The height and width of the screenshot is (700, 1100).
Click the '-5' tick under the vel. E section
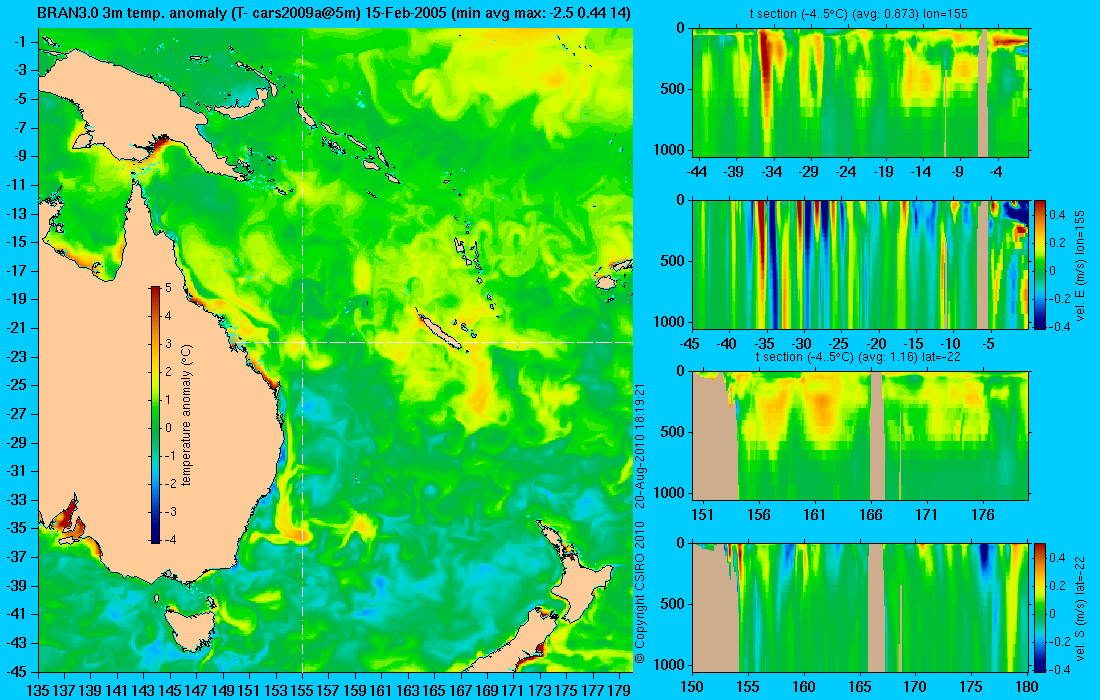tap(987, 344)
